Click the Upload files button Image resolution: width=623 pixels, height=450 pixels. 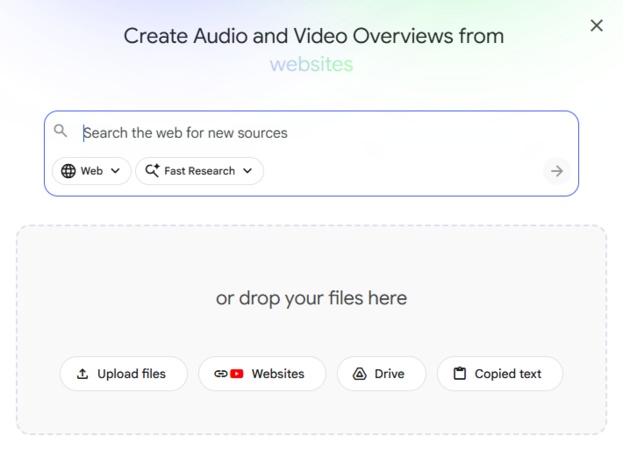click(124, 374)
